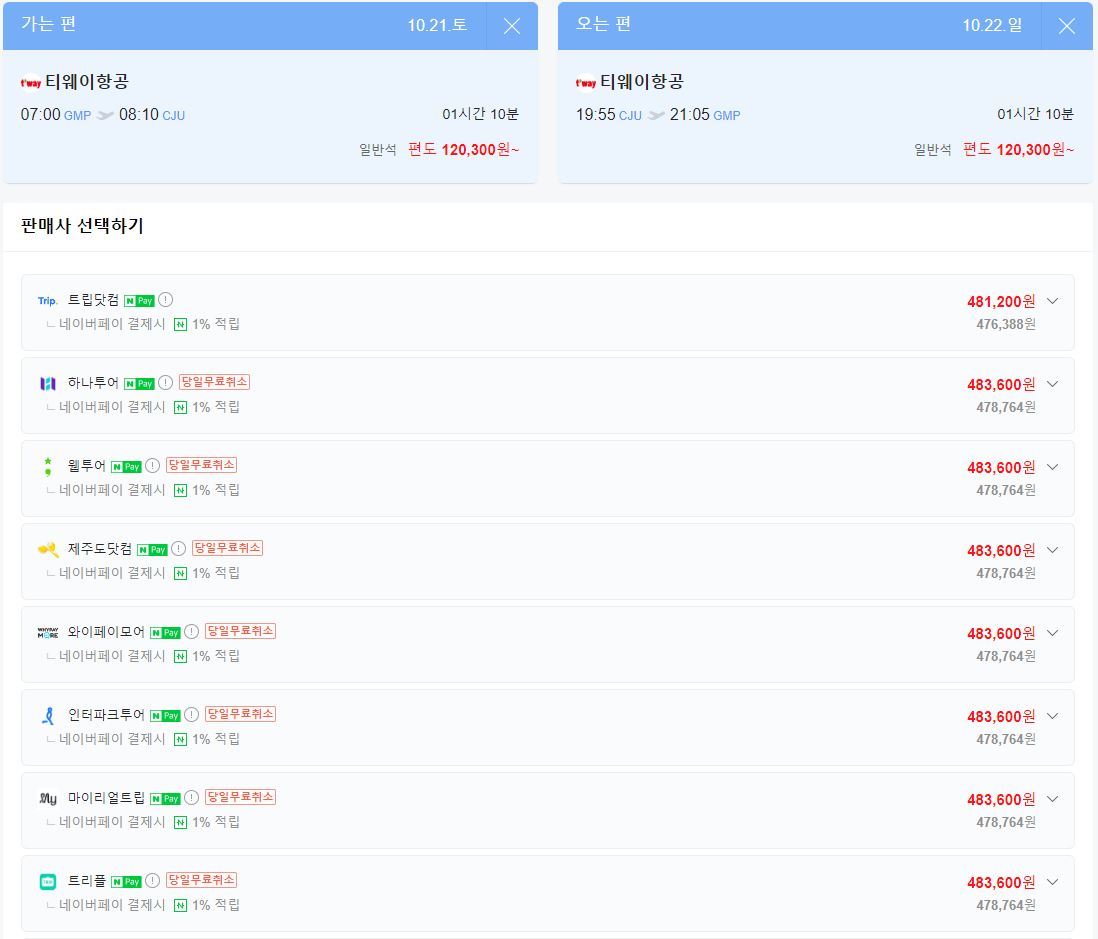Screen dimensions: 1098x939
Task: Select 와이페이모어 seller name
Action: (x=106, y=632)
